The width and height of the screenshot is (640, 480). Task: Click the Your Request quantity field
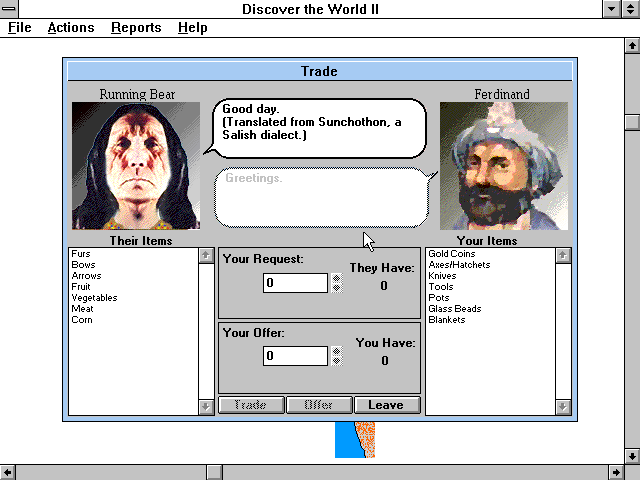coord(296,283)
